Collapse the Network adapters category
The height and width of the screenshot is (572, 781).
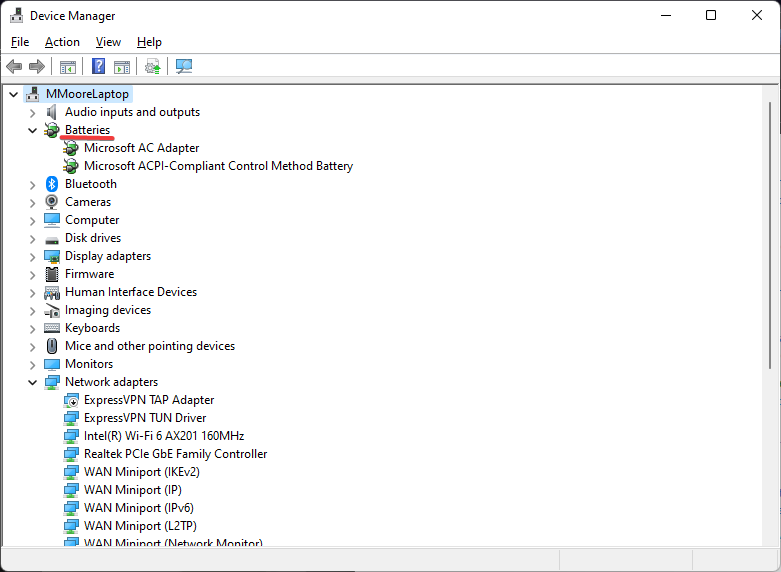[32, 383]
